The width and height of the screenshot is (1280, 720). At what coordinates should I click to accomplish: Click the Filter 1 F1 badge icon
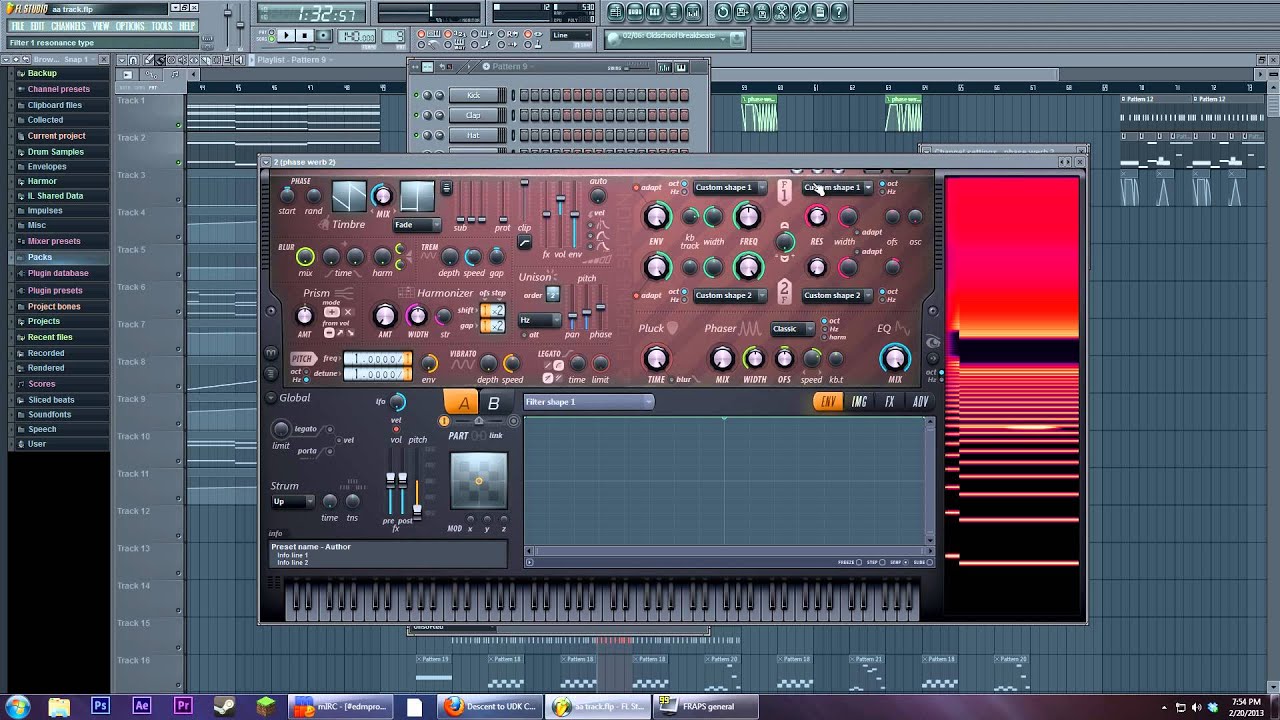point(785,190)
